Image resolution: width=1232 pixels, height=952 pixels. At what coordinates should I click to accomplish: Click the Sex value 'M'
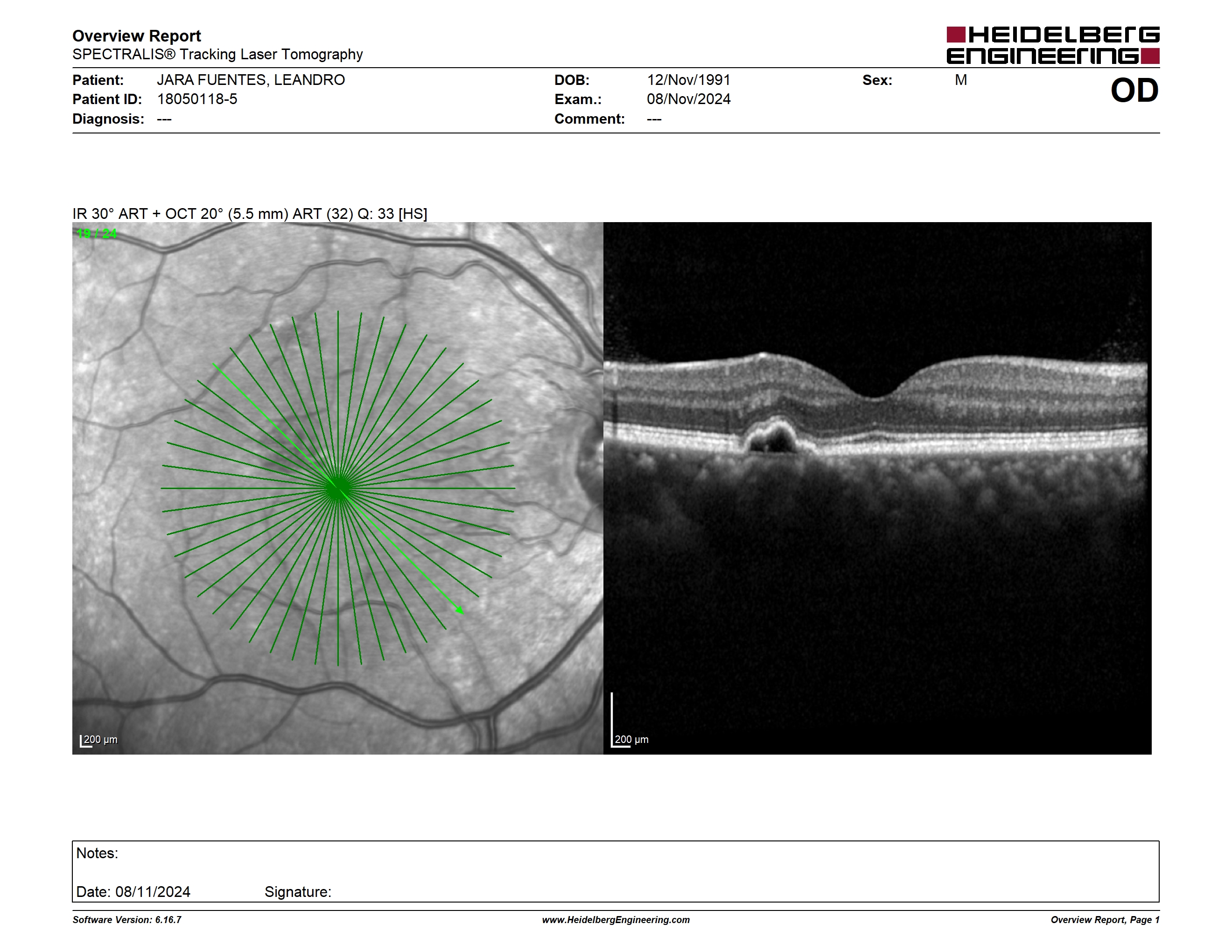[961, 80]
